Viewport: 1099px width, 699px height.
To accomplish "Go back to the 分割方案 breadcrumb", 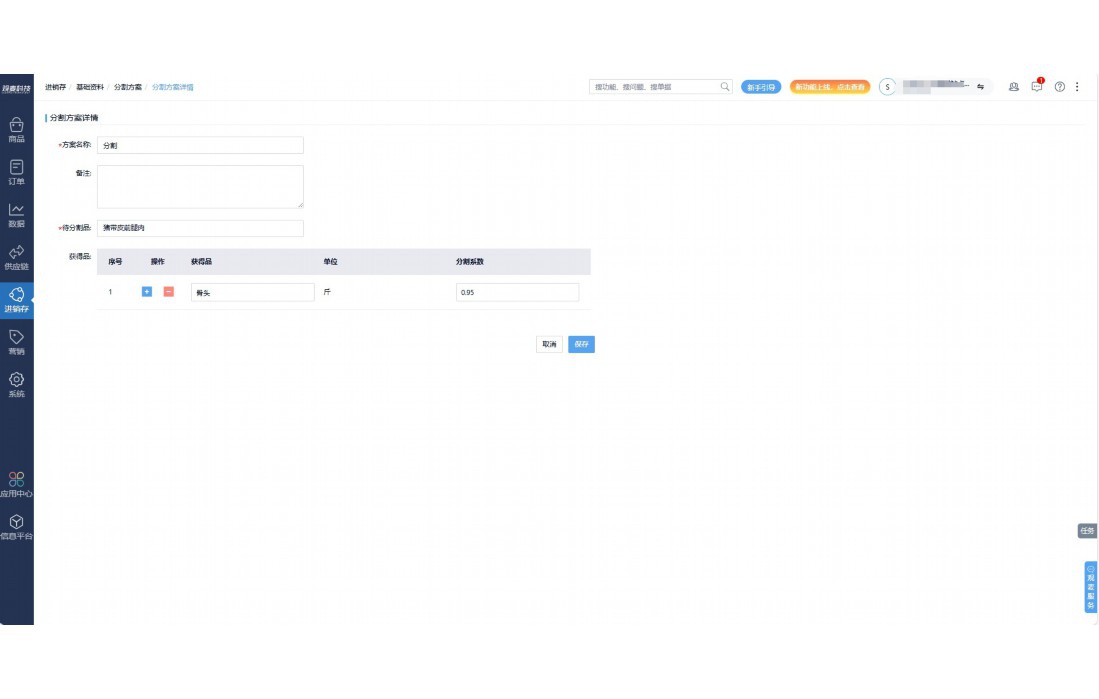I will tap(127, 87).
